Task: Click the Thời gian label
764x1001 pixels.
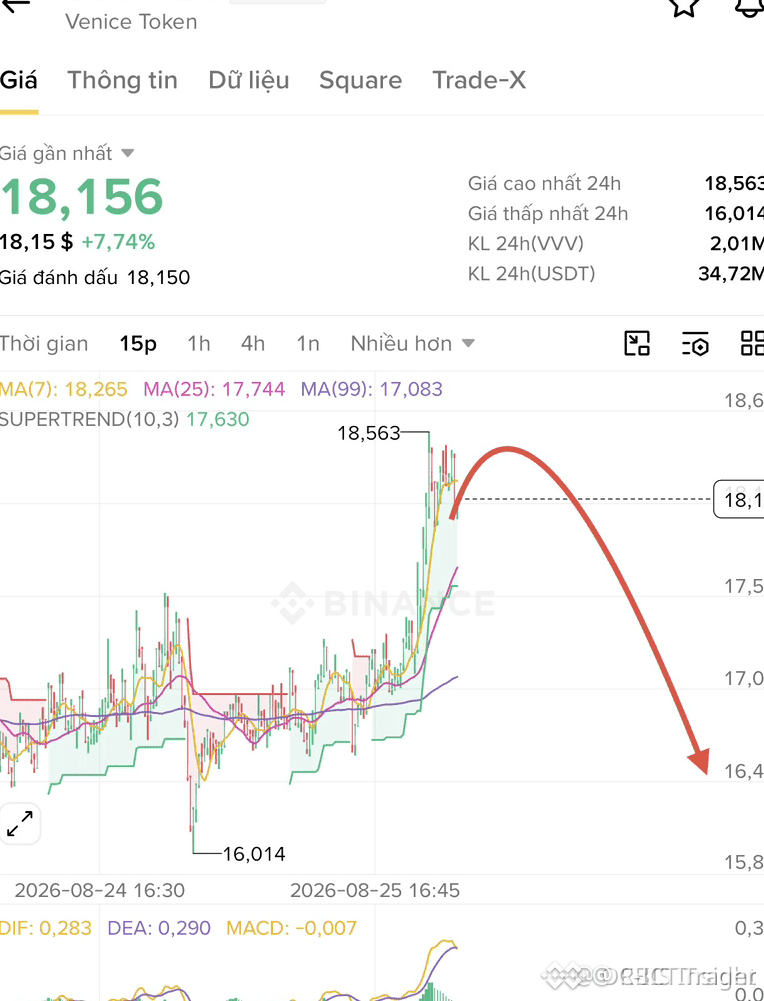Action: [x=44, y=343]
